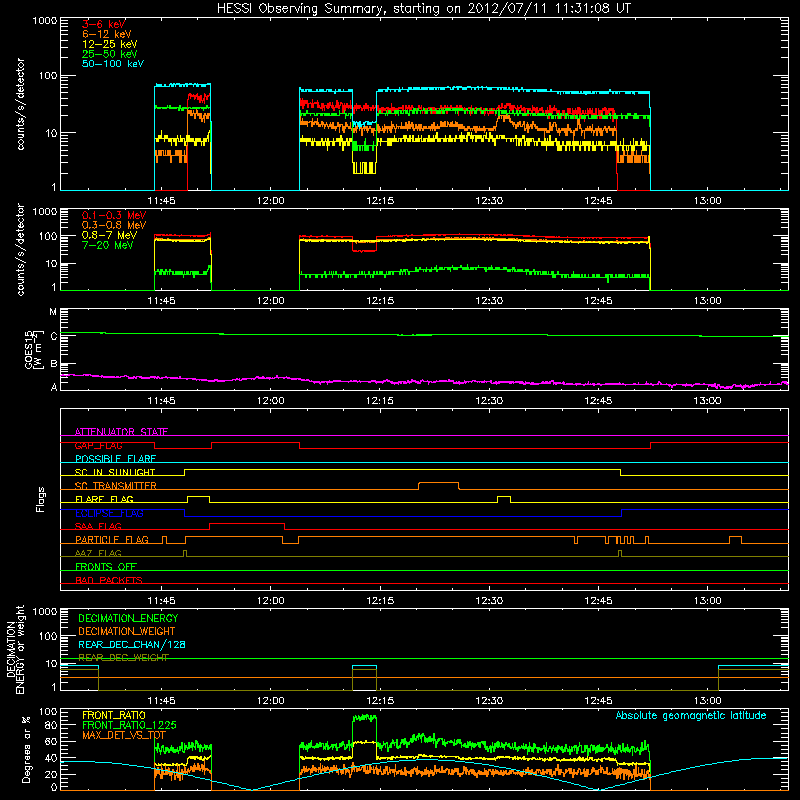The width and height of the screenshot is (800, 800).
Task: Click the REAR_DEC_WEIGHT legend label
Action: point(123,658)
